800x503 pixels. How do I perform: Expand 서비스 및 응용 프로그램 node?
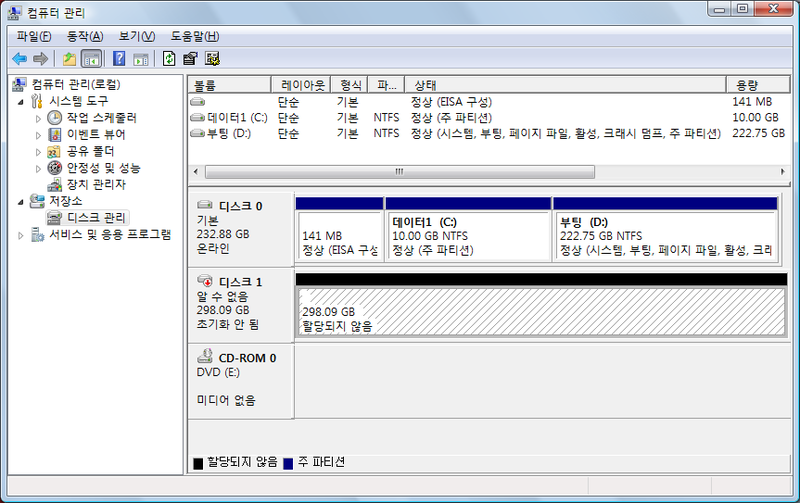tap(22, 235)
